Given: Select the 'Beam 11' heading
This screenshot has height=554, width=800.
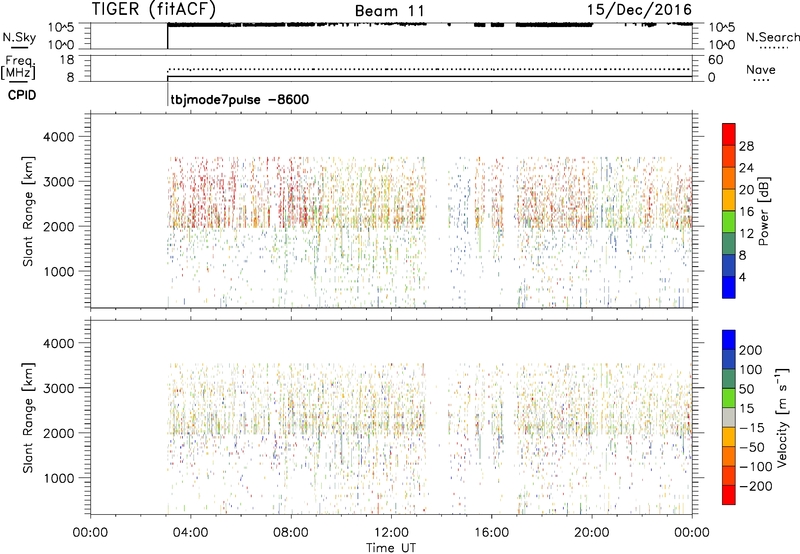Looking at the screenshot, I should tap(390, 11).
